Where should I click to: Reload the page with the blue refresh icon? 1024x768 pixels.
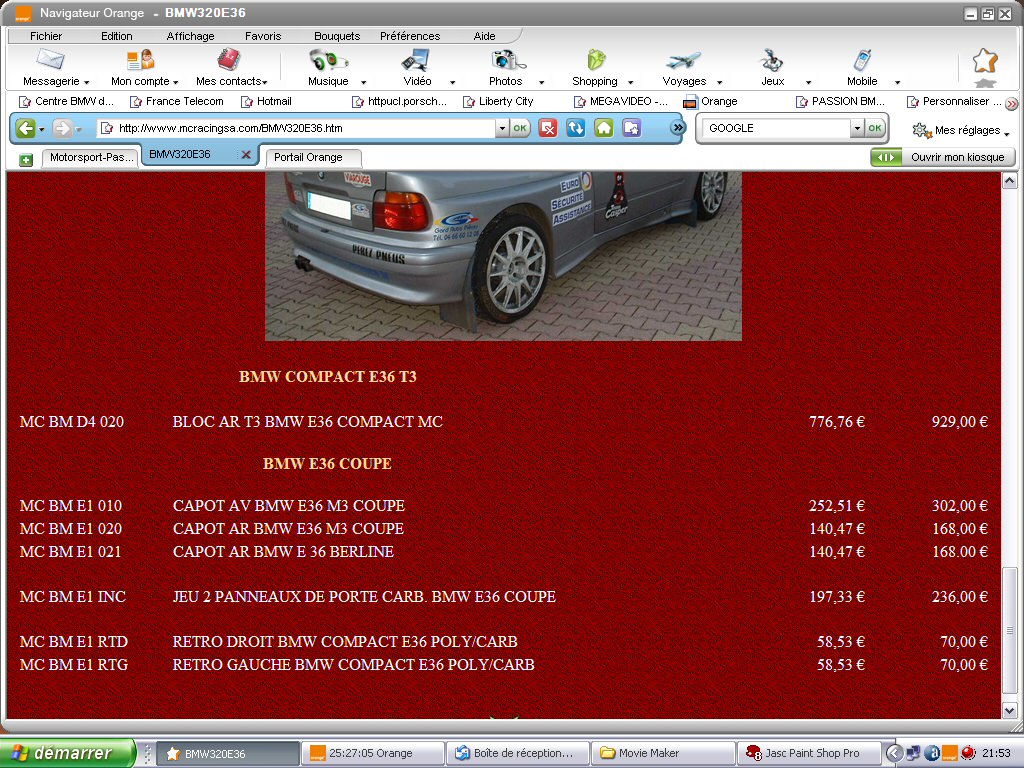pos(575,128)
